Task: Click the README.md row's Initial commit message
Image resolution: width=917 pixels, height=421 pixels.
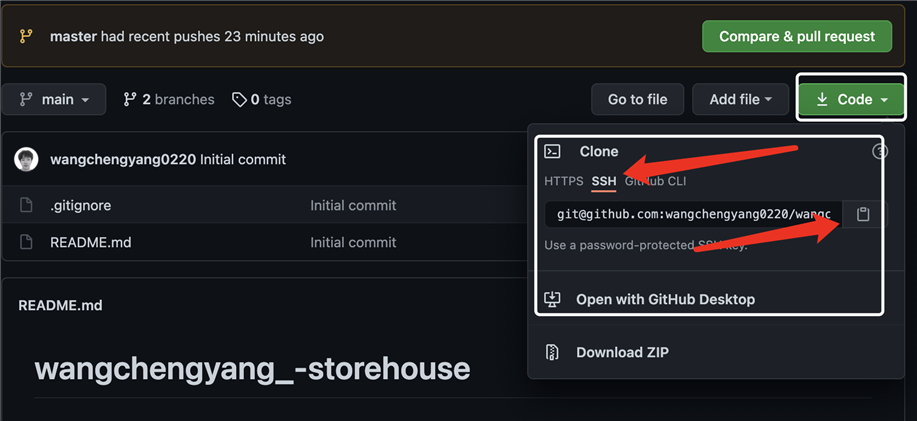Action: pos(353,242)
